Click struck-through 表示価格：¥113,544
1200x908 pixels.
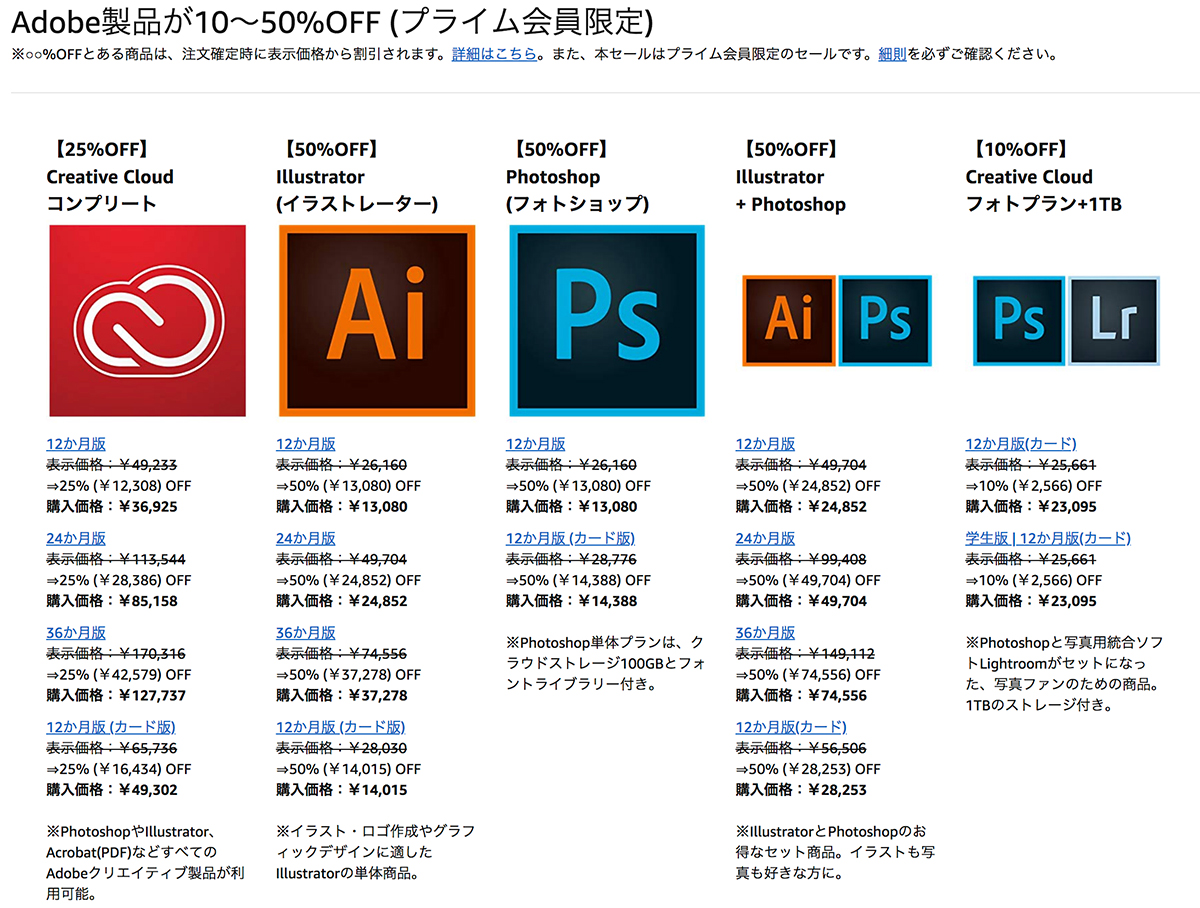(116, 559)
